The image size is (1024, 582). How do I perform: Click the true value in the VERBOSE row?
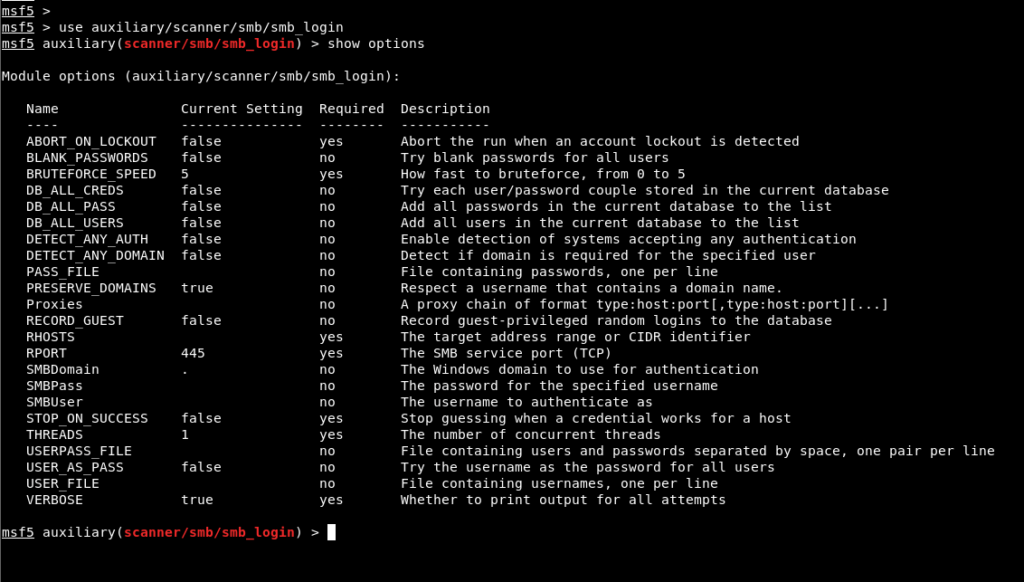(197, 499)
